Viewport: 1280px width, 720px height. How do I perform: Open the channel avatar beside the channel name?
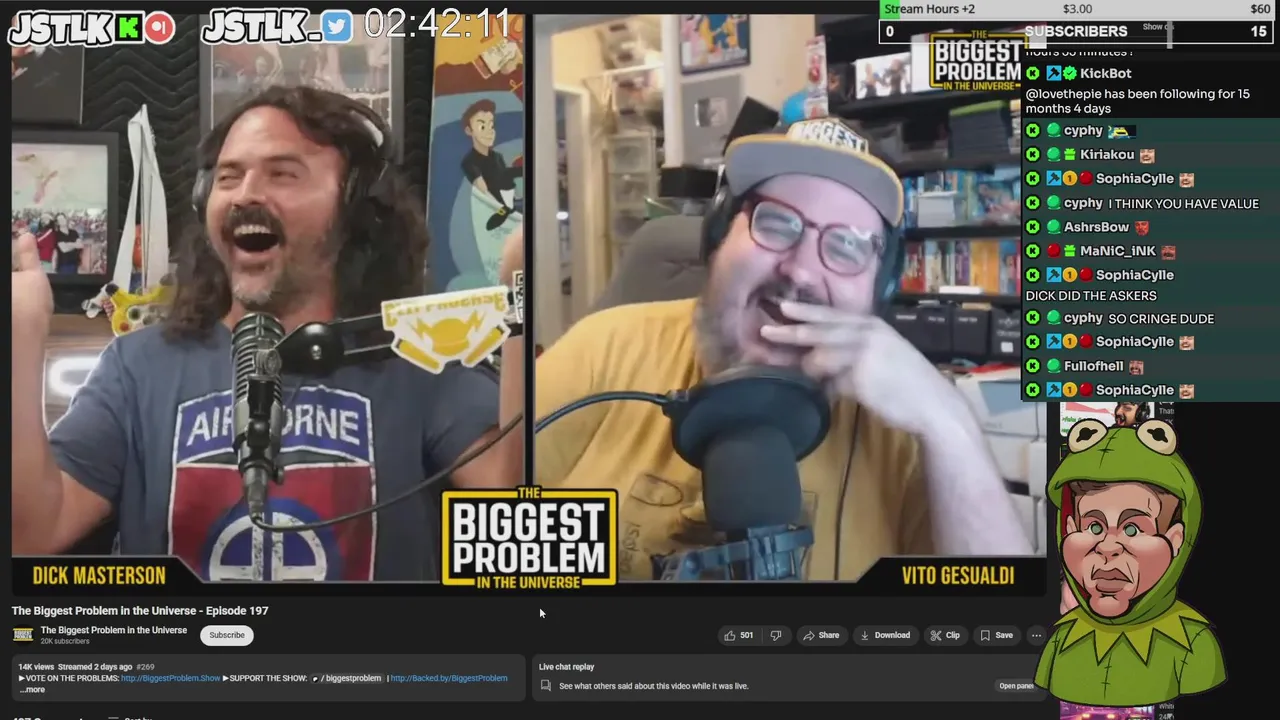click(x=22, y=635)
